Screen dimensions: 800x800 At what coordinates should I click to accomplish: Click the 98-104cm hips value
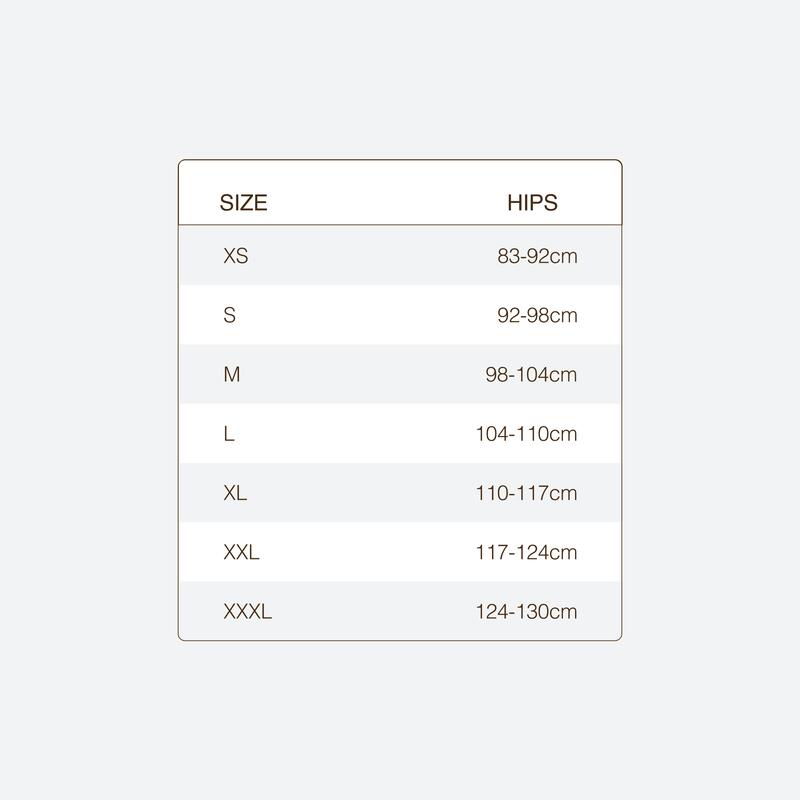(x=531, y=374)
